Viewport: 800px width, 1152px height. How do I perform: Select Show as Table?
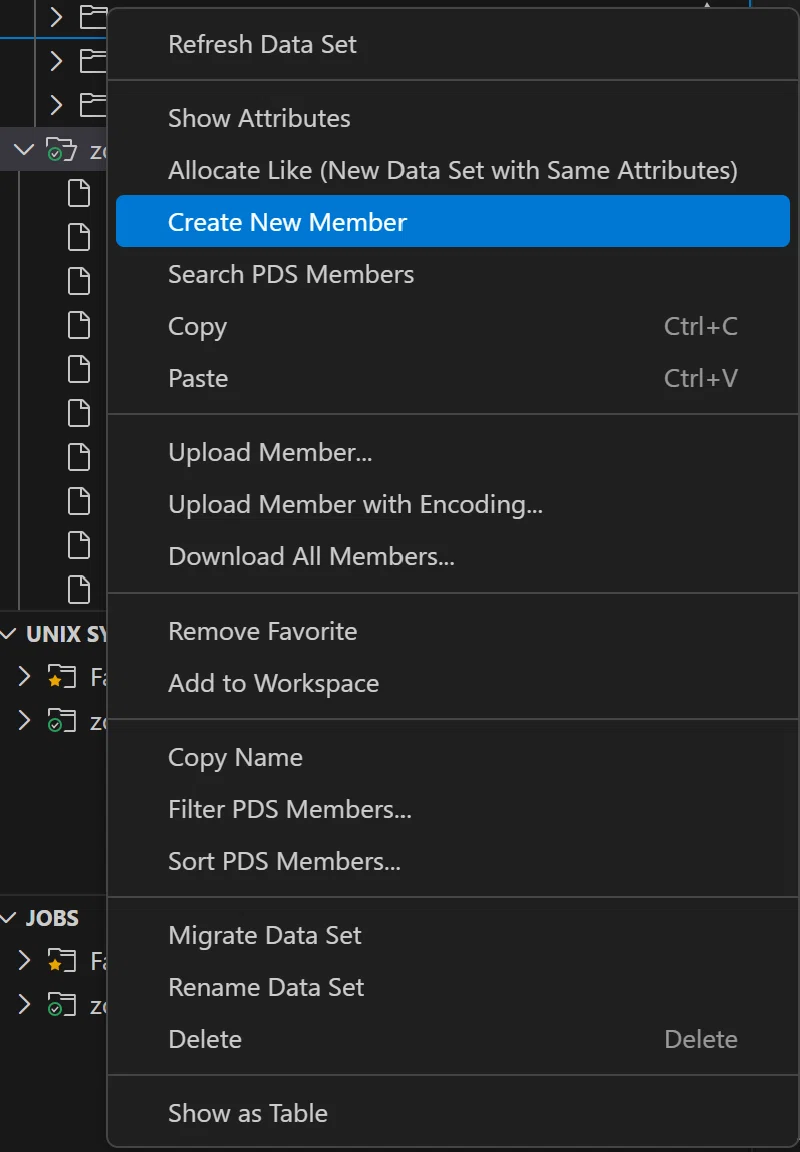[x=453, y=1114]
